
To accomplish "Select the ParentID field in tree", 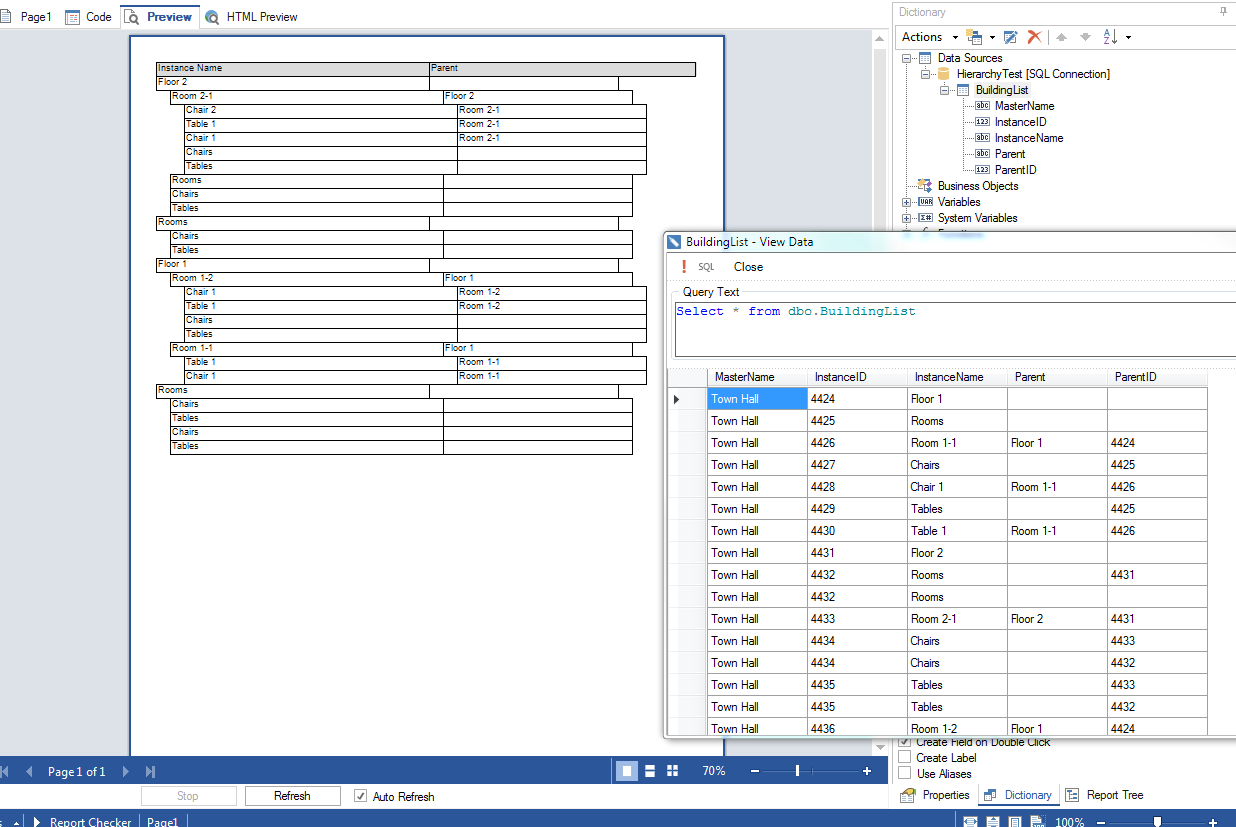I will (1015, 170).
